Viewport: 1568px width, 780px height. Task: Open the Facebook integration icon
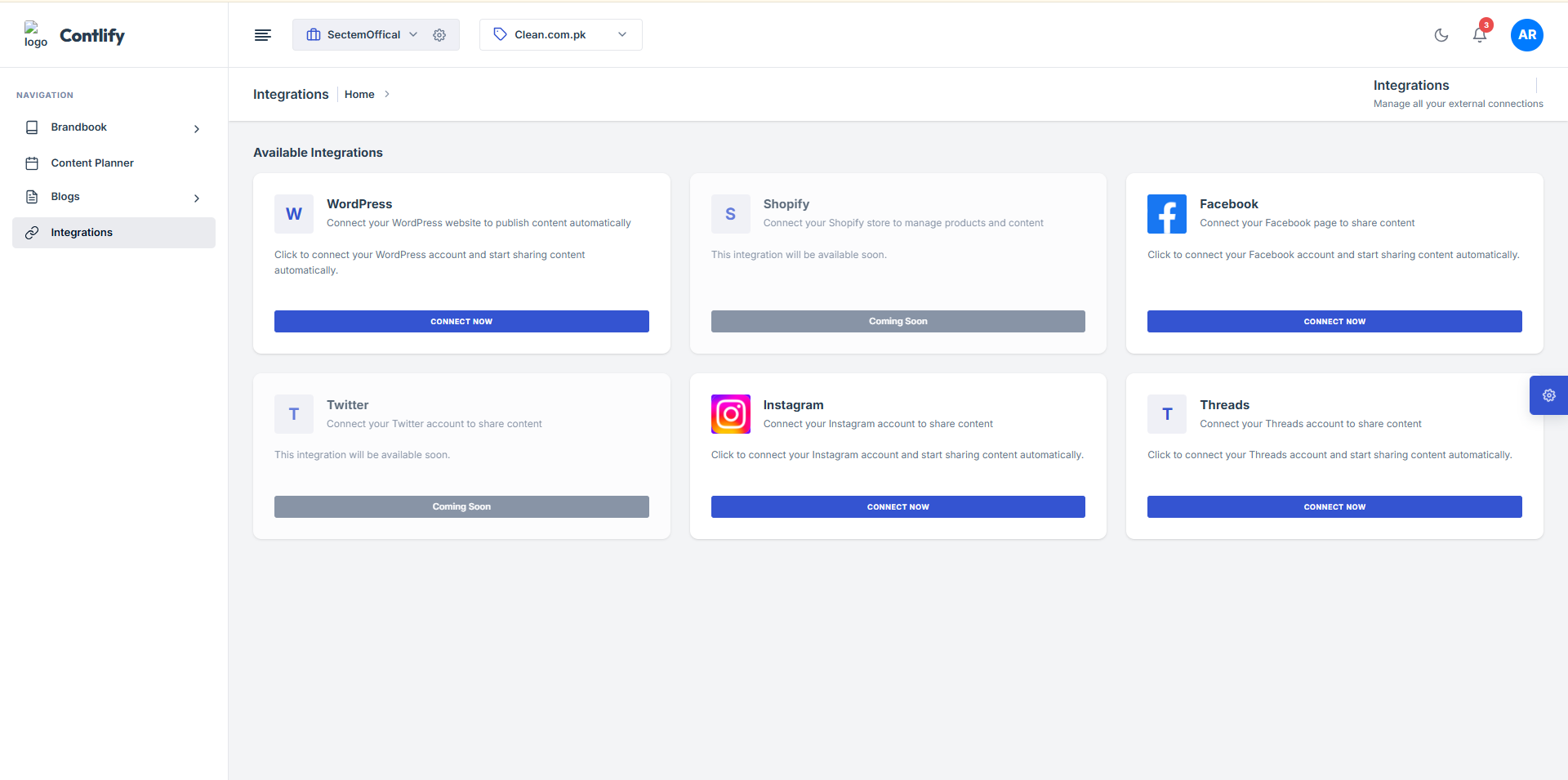pyautogui.click(x=1166, y=214)
